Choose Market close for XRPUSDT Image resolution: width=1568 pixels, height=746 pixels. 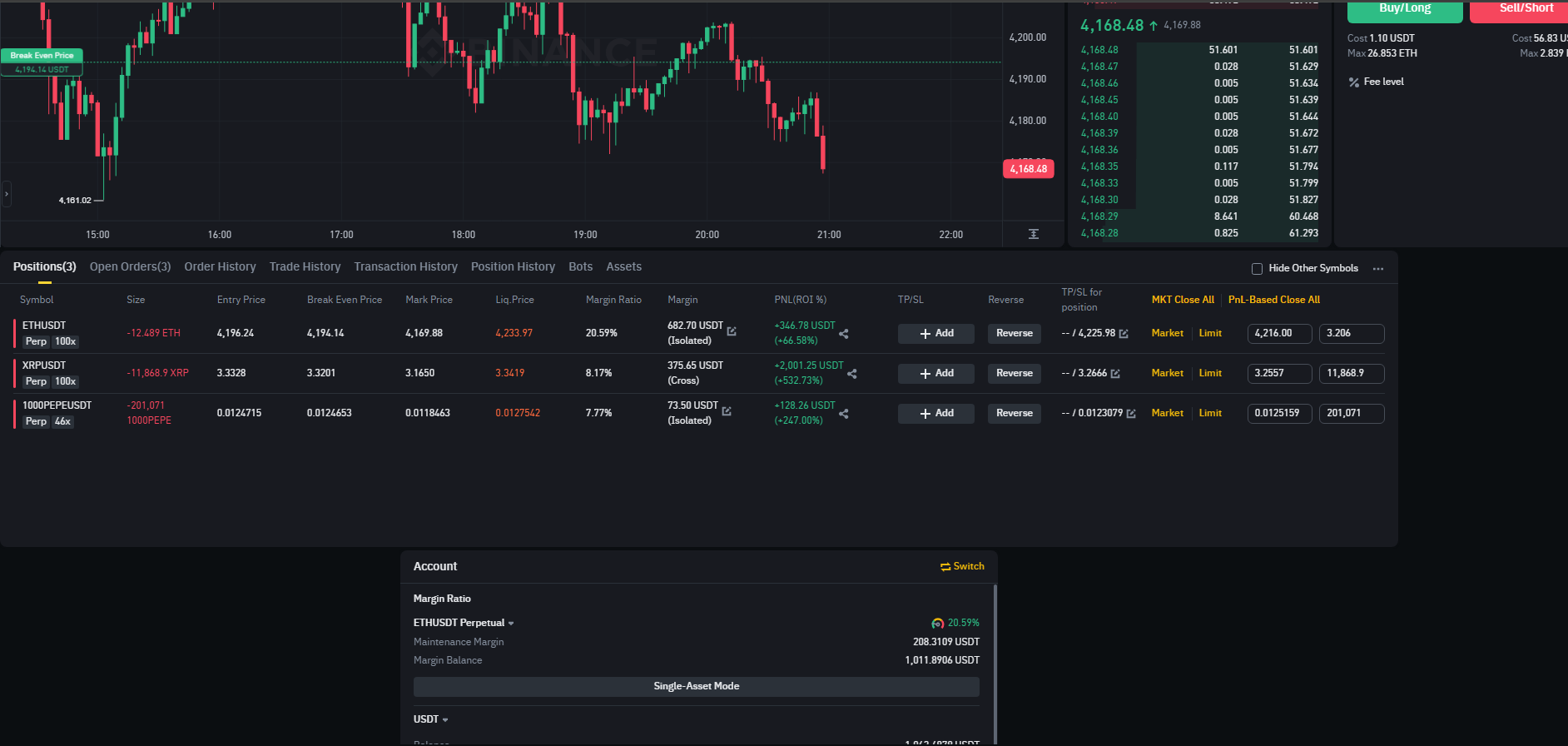(1168, 373)
